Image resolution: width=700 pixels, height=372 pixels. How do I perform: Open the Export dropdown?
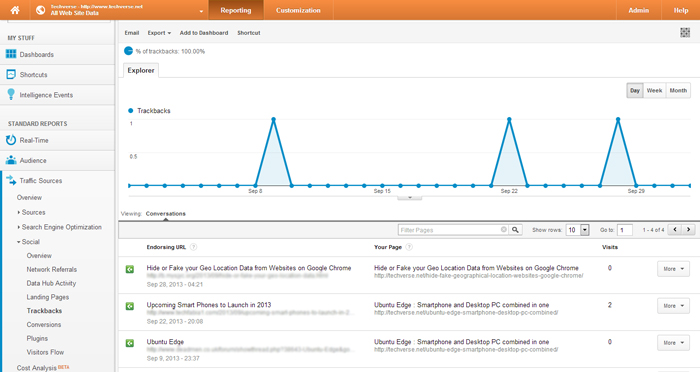[x=159, y=33]
